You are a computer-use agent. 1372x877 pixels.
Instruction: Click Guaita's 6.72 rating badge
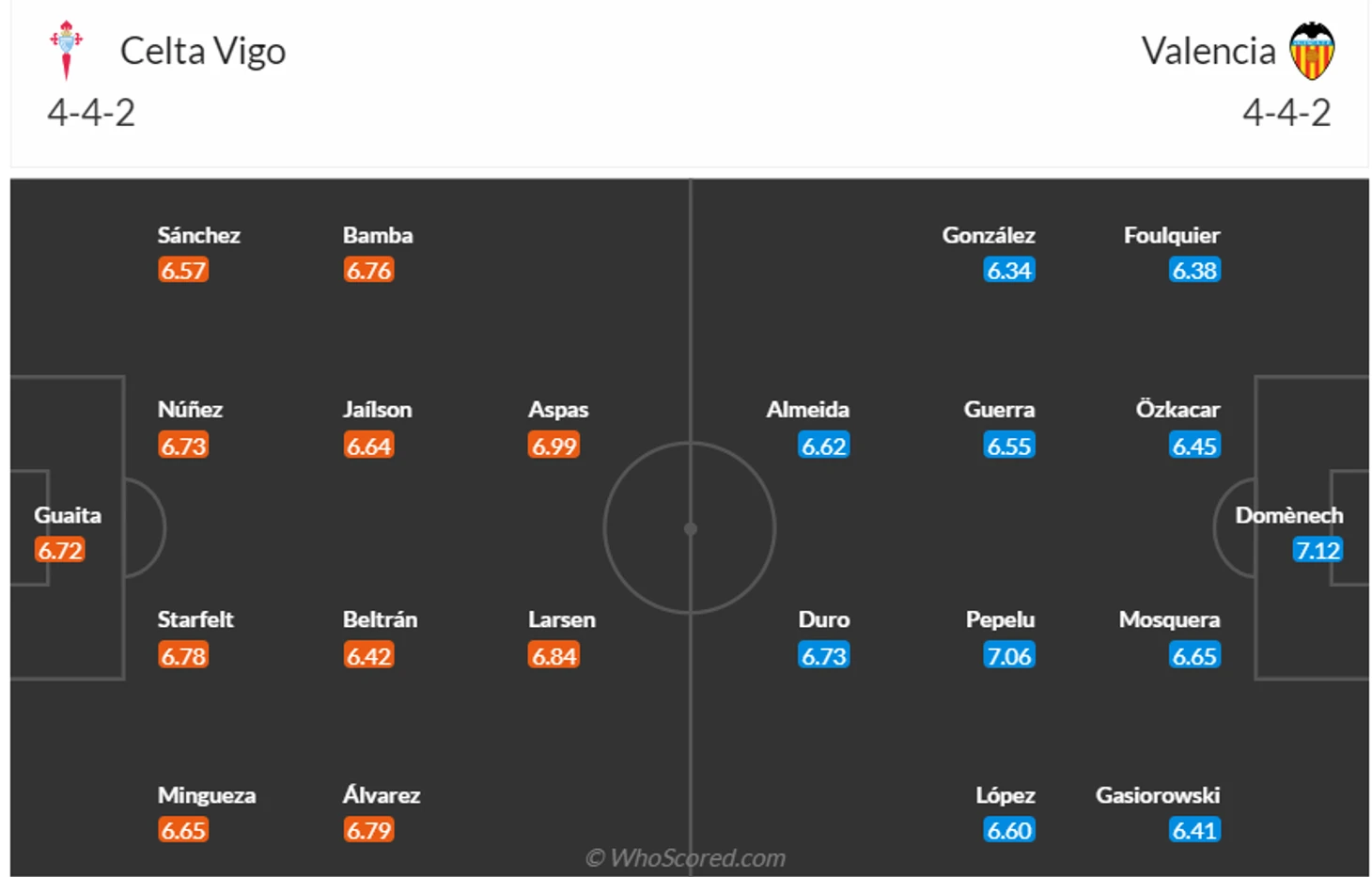click(60, 550)
